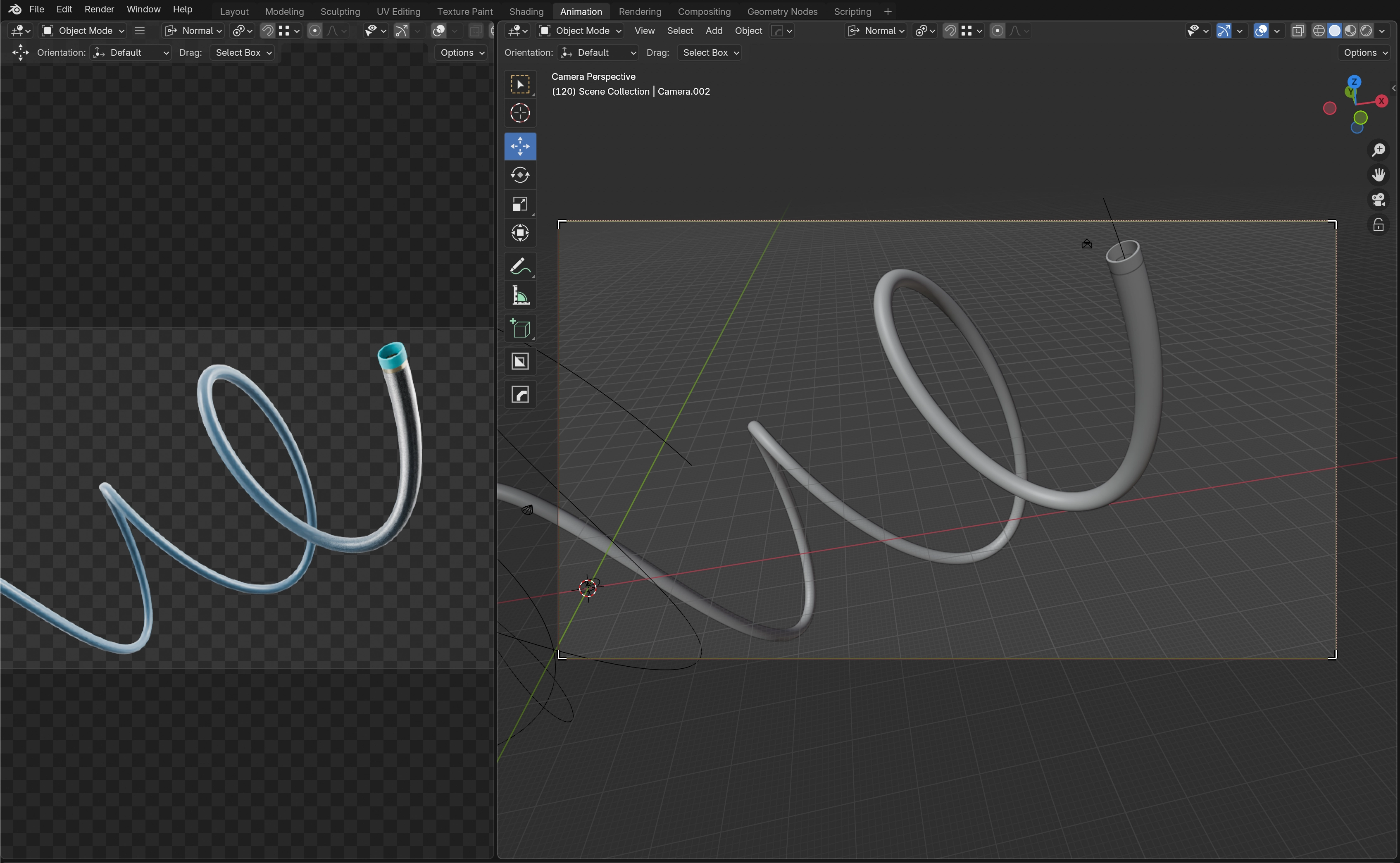Toggle X-ray display in right viewport
1400x863 pixels.
click(x=1298, y=31)
